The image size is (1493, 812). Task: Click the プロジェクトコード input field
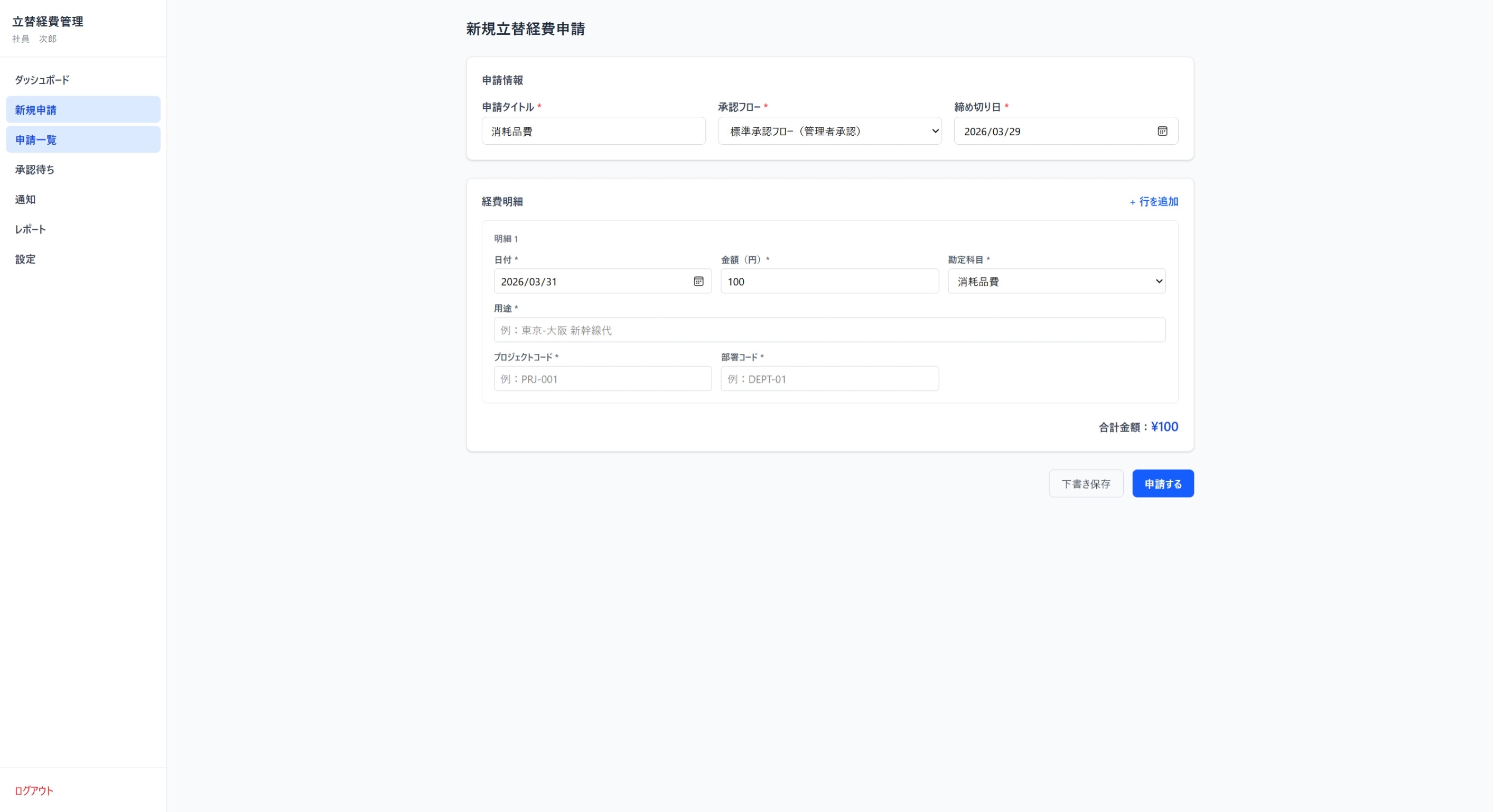pos(602,378)
